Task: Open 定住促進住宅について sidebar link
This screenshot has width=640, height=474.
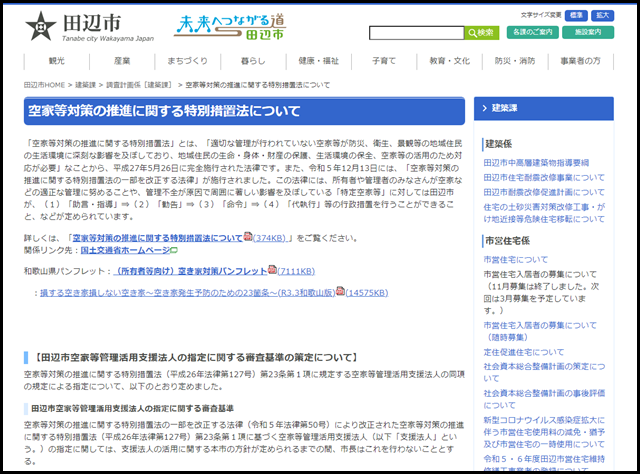Action: click(x=524, y=352)
